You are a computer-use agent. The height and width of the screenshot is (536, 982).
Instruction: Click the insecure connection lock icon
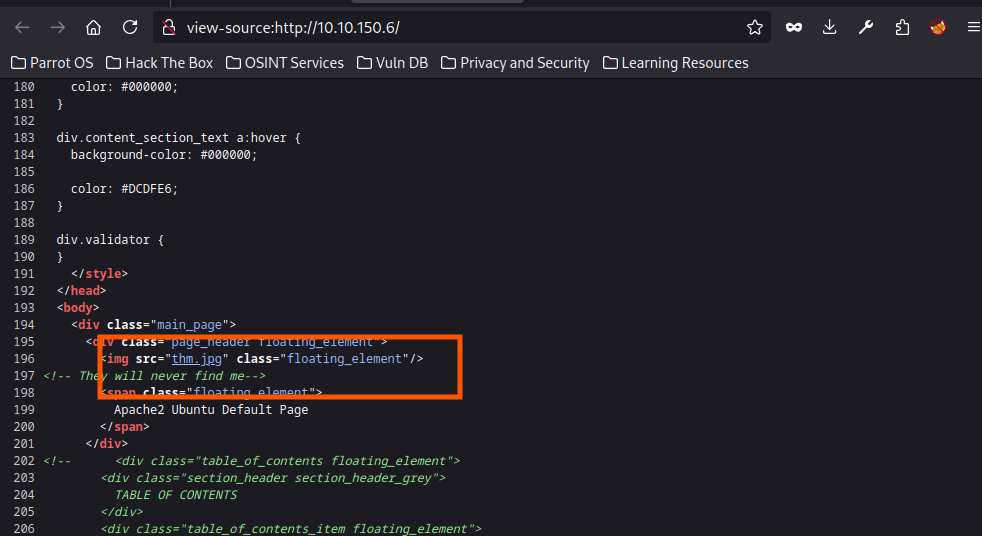click(168, 28)
